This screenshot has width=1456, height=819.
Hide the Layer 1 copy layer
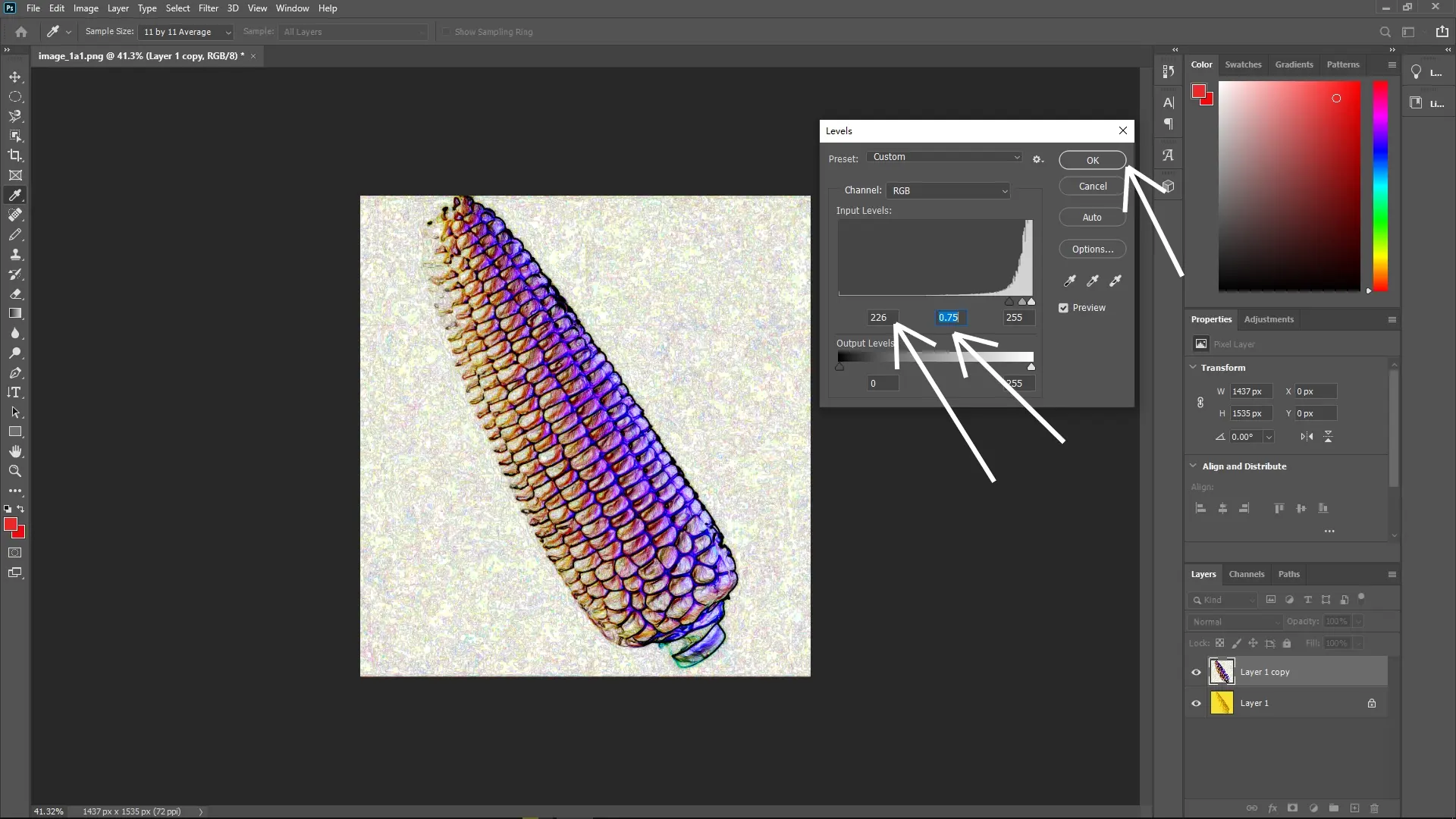(x=1195, y=672)
